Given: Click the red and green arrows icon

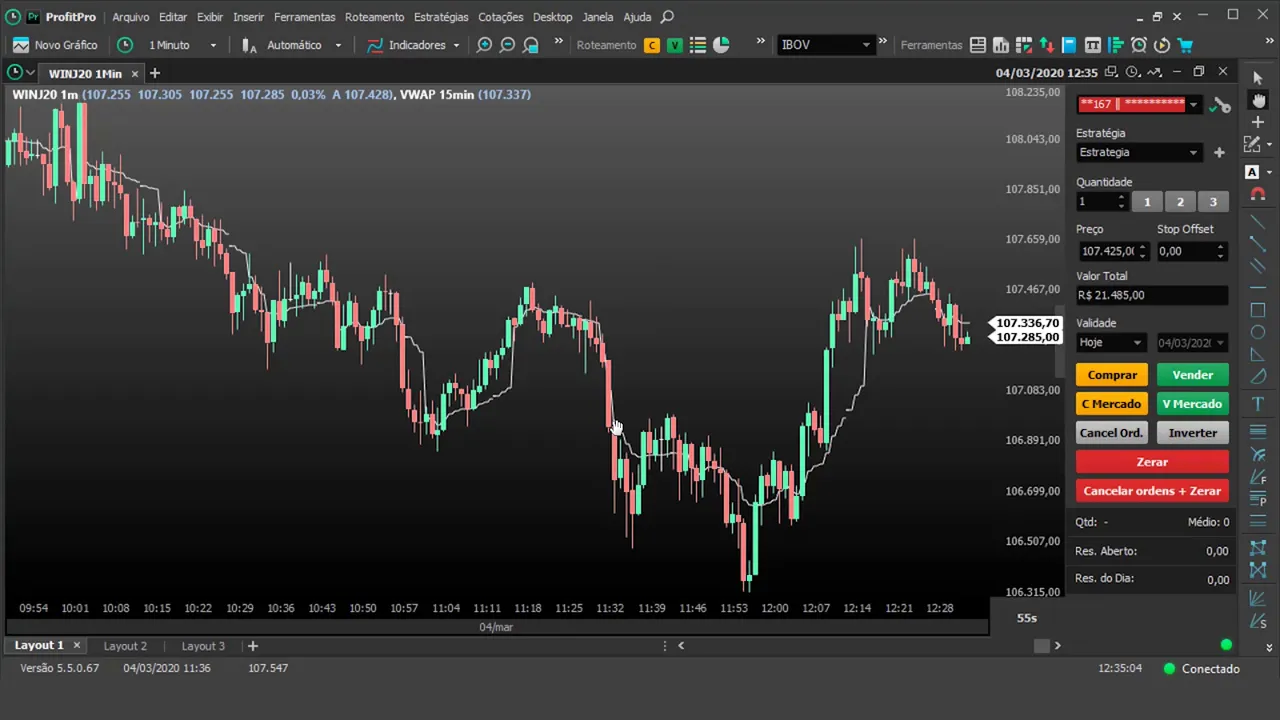Looking at the screenshot, I should (1047, 45).
